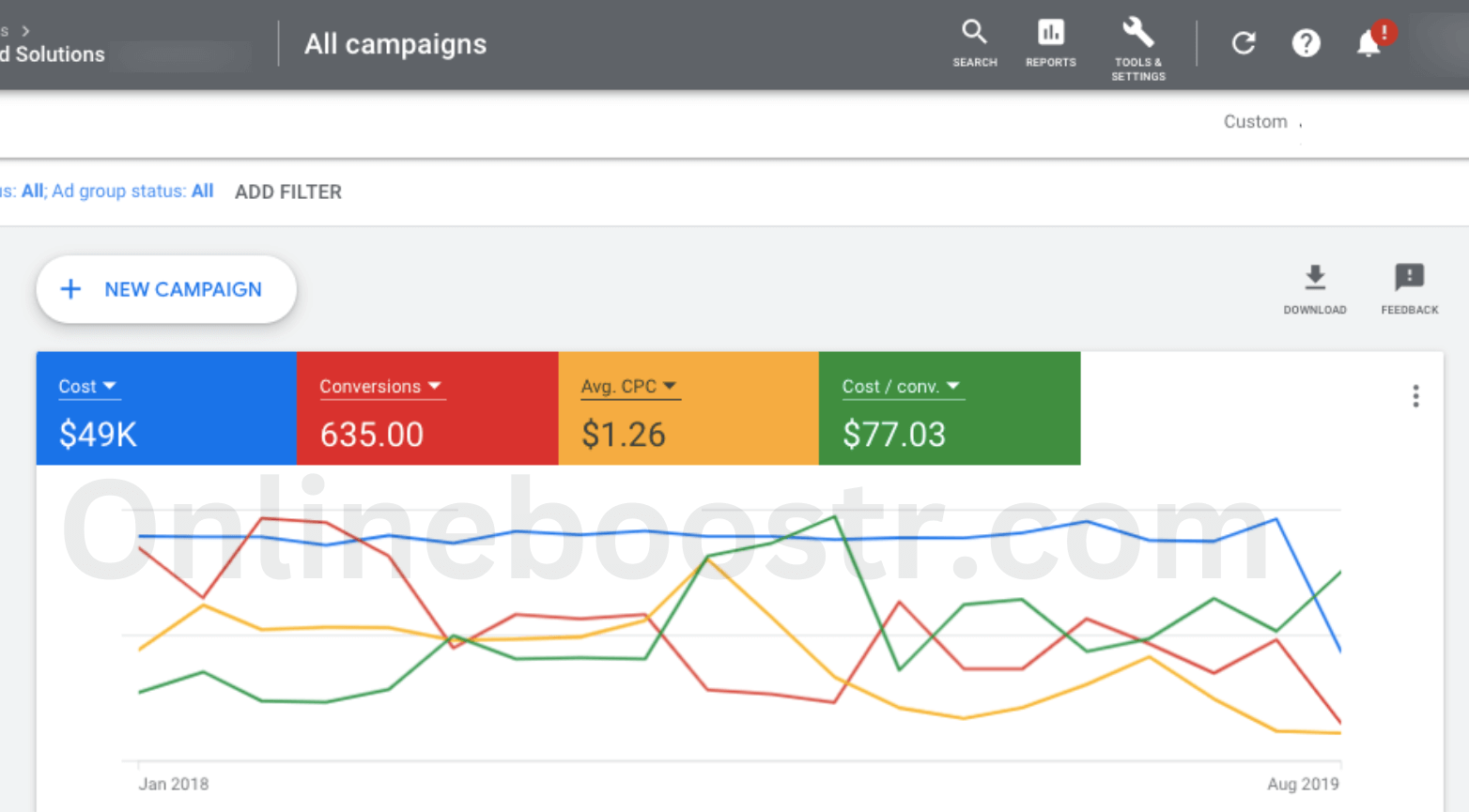This screenshot has height=812, width=1469.
Task: Open the Search tool in header
Action: (x=974, y=43)
